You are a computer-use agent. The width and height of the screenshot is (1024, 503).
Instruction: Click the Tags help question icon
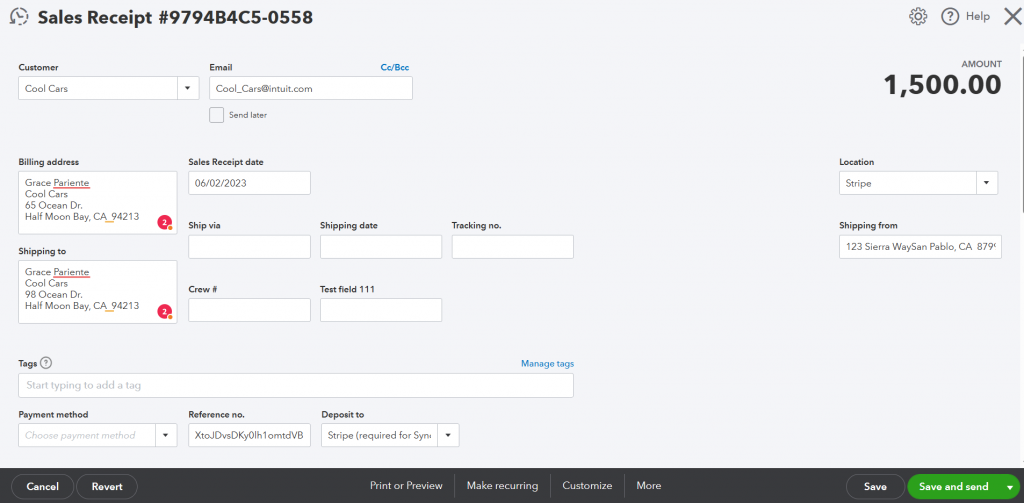(46, 363)
